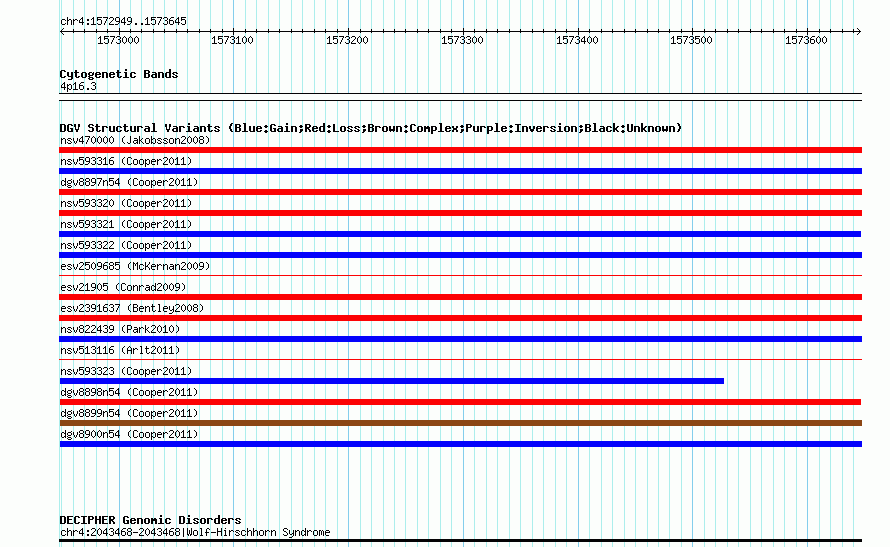Image resolution: width=890 pixels, height=547 pixels.
Task: Click the chr4:1572949..1573645 region label
Action: 123,21
